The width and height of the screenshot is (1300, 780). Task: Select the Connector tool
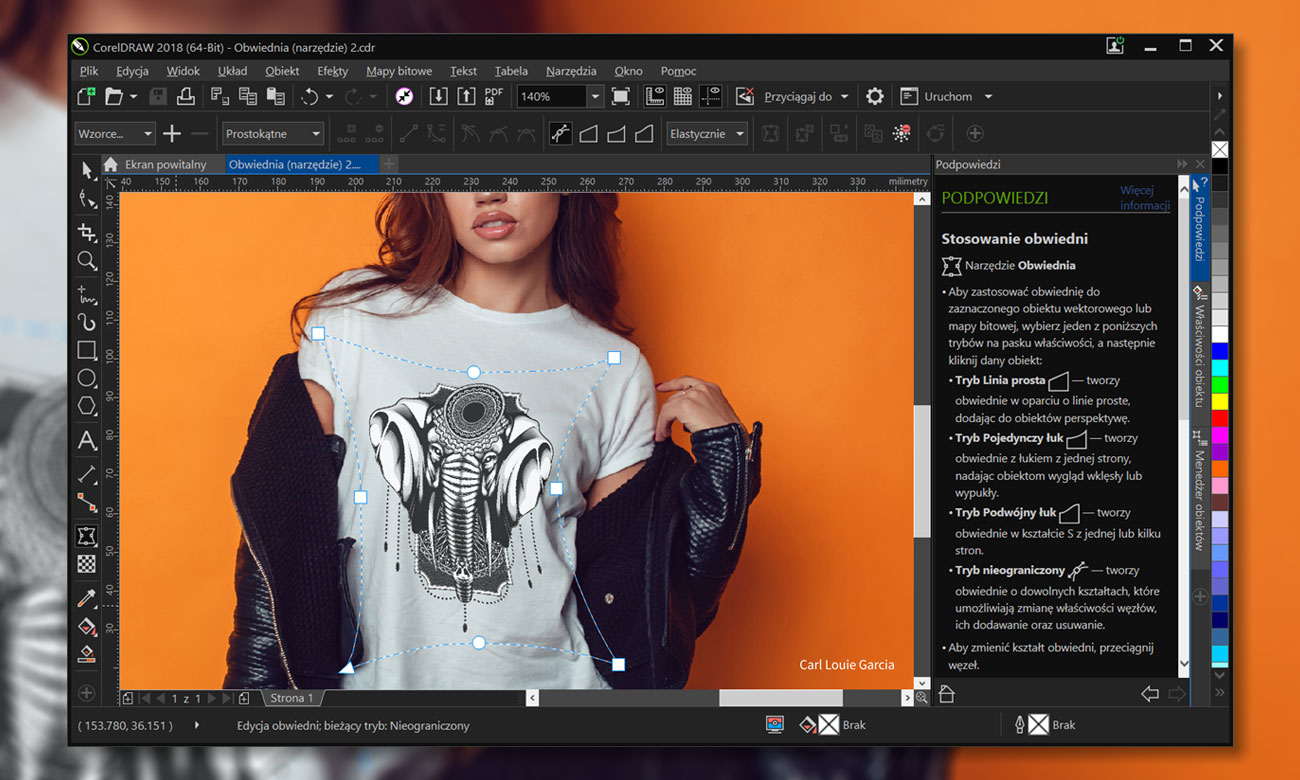pyautogui.click(x=87, y=502)
